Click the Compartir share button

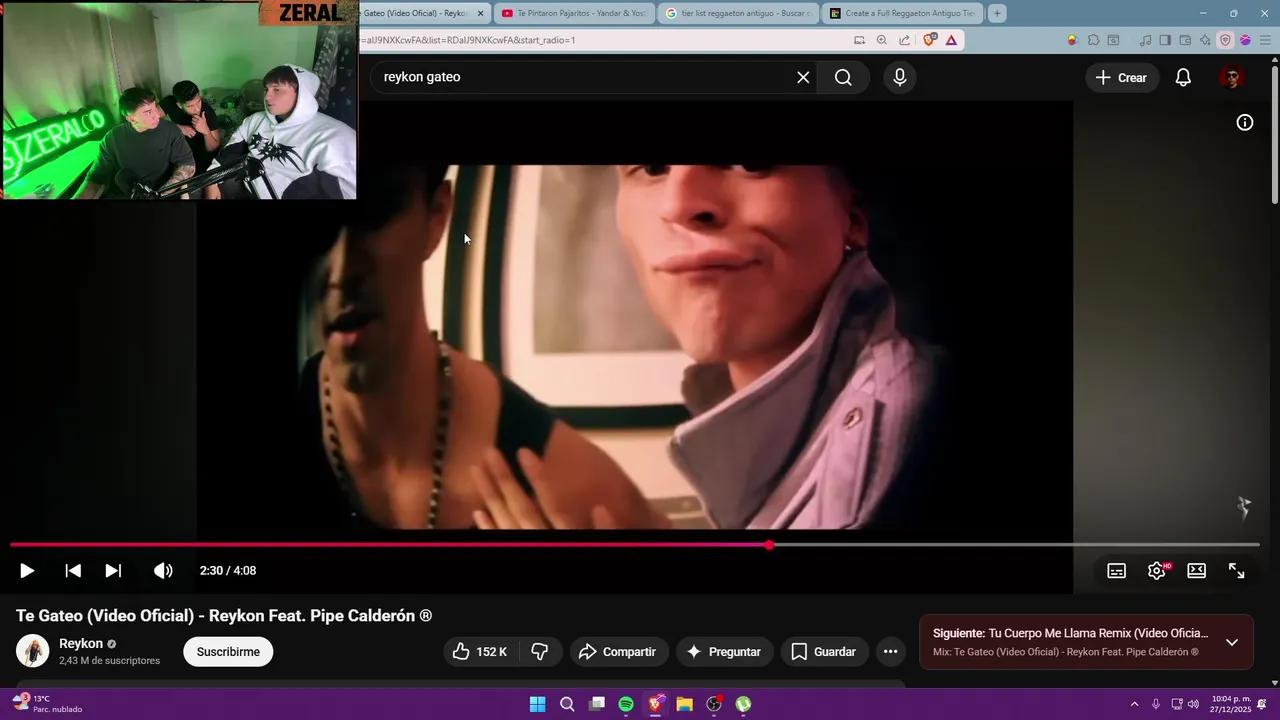[618, 652]
